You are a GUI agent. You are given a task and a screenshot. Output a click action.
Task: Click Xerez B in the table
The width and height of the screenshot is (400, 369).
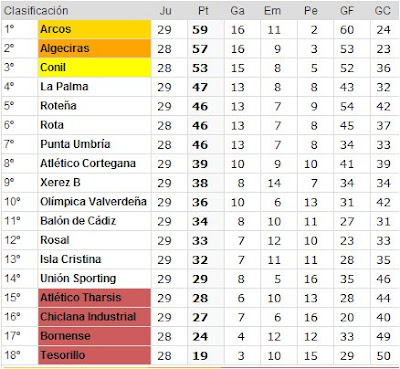(x=60, y=182)
